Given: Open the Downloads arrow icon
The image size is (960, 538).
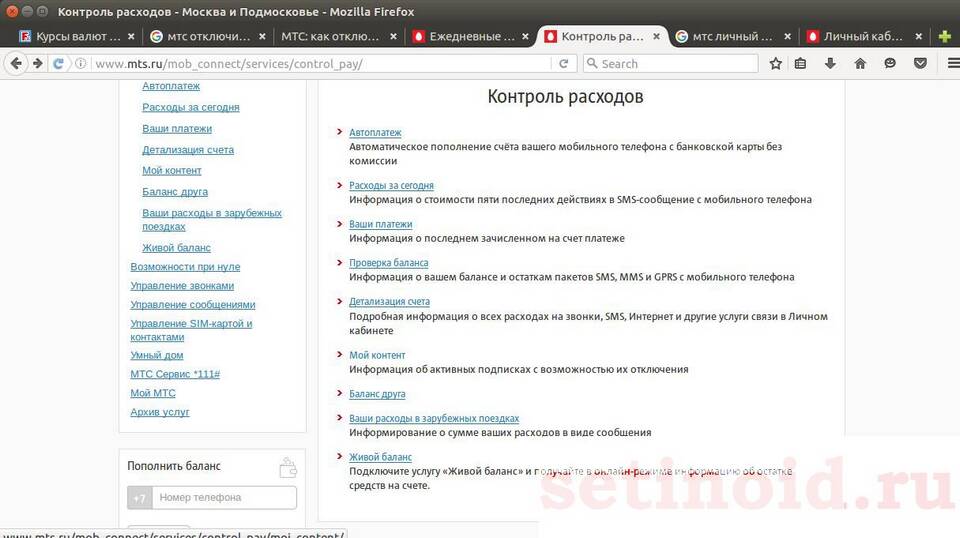Looking at the screenshot, I should pos(830,63).
